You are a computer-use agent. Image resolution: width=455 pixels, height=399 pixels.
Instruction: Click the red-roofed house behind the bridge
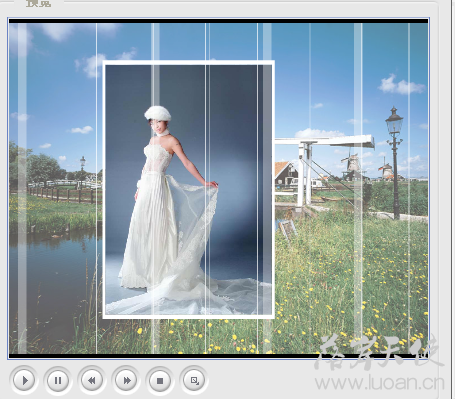click(286, 173)
